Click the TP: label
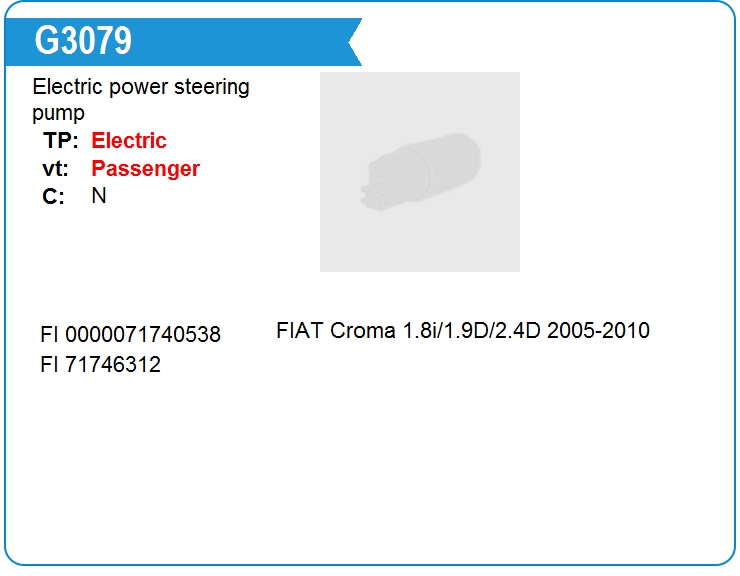740x576 pixels. 60,141
